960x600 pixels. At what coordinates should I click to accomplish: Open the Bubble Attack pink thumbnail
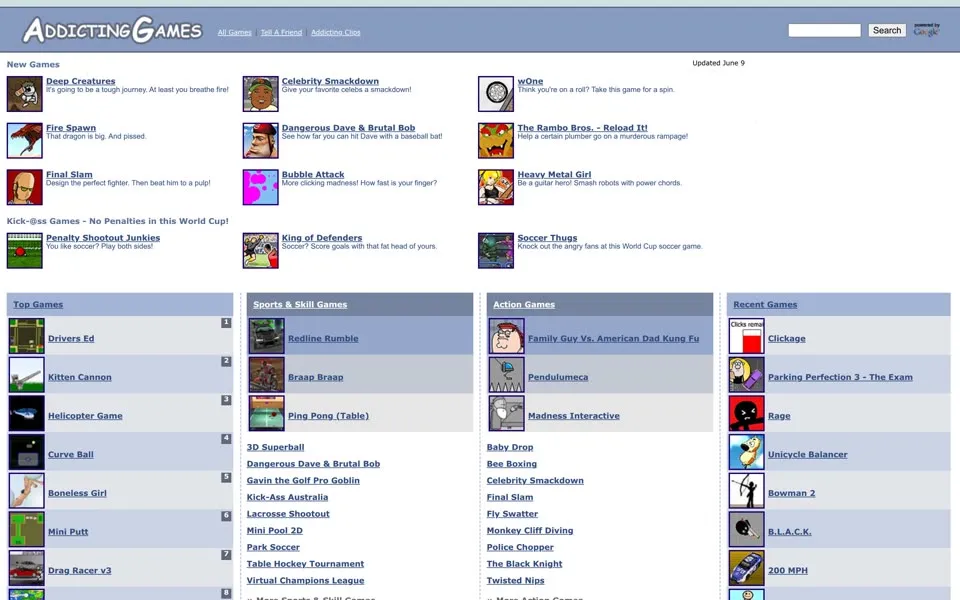[260, 187]
